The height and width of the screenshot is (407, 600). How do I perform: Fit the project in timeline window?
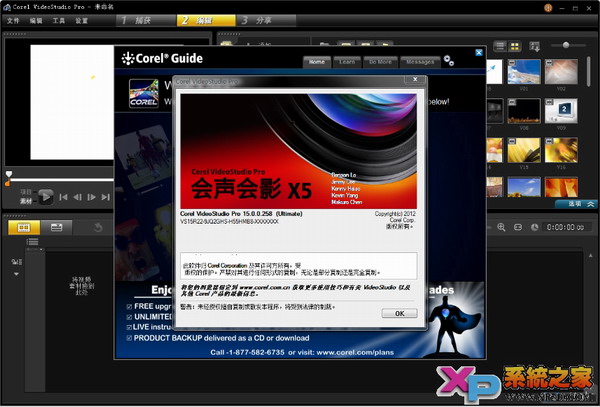click(518, 227)
